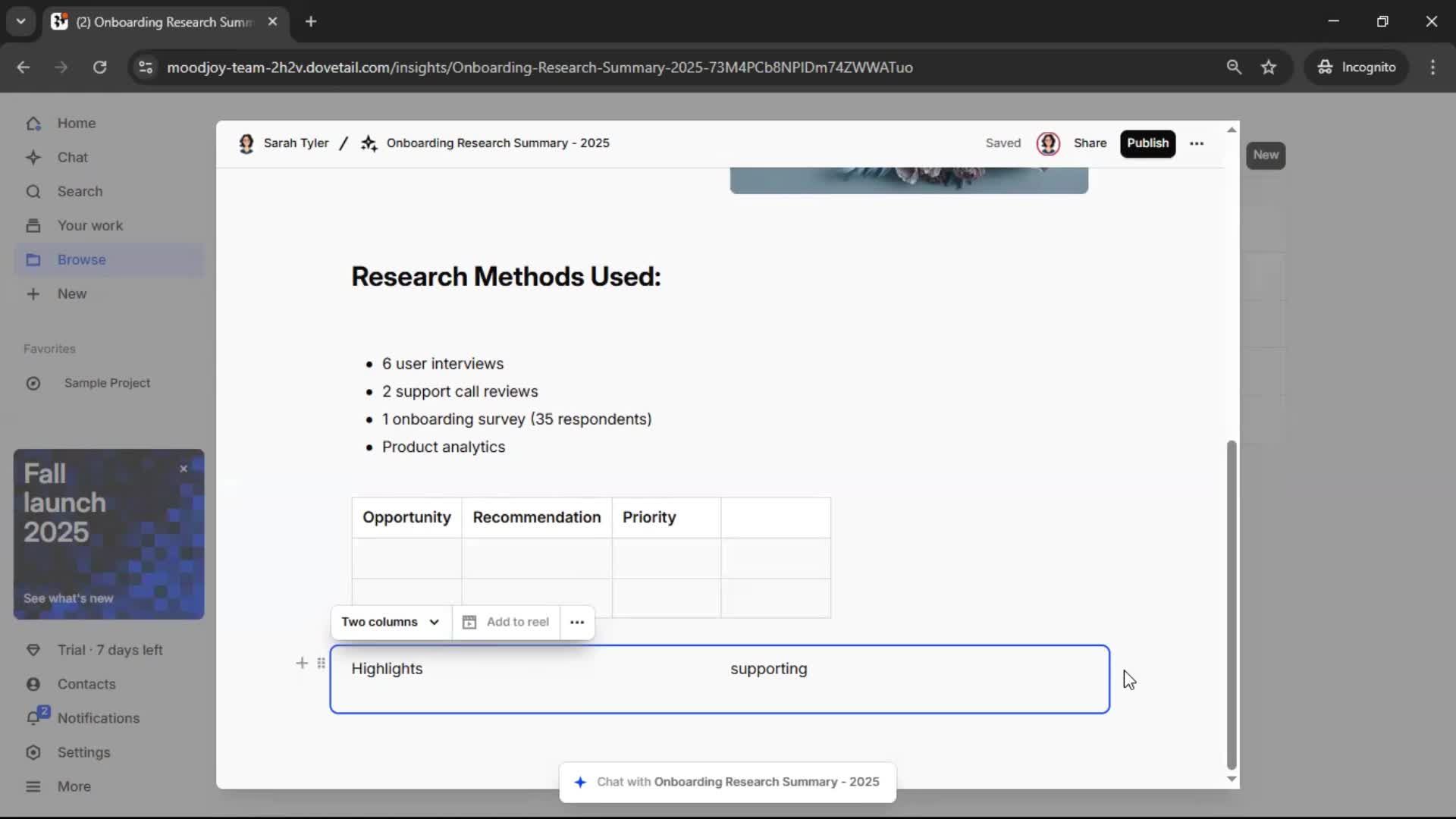Click the Notifications bell icon
The width and height of the screenshot is (1456, 819).
[x=33, y=718]
